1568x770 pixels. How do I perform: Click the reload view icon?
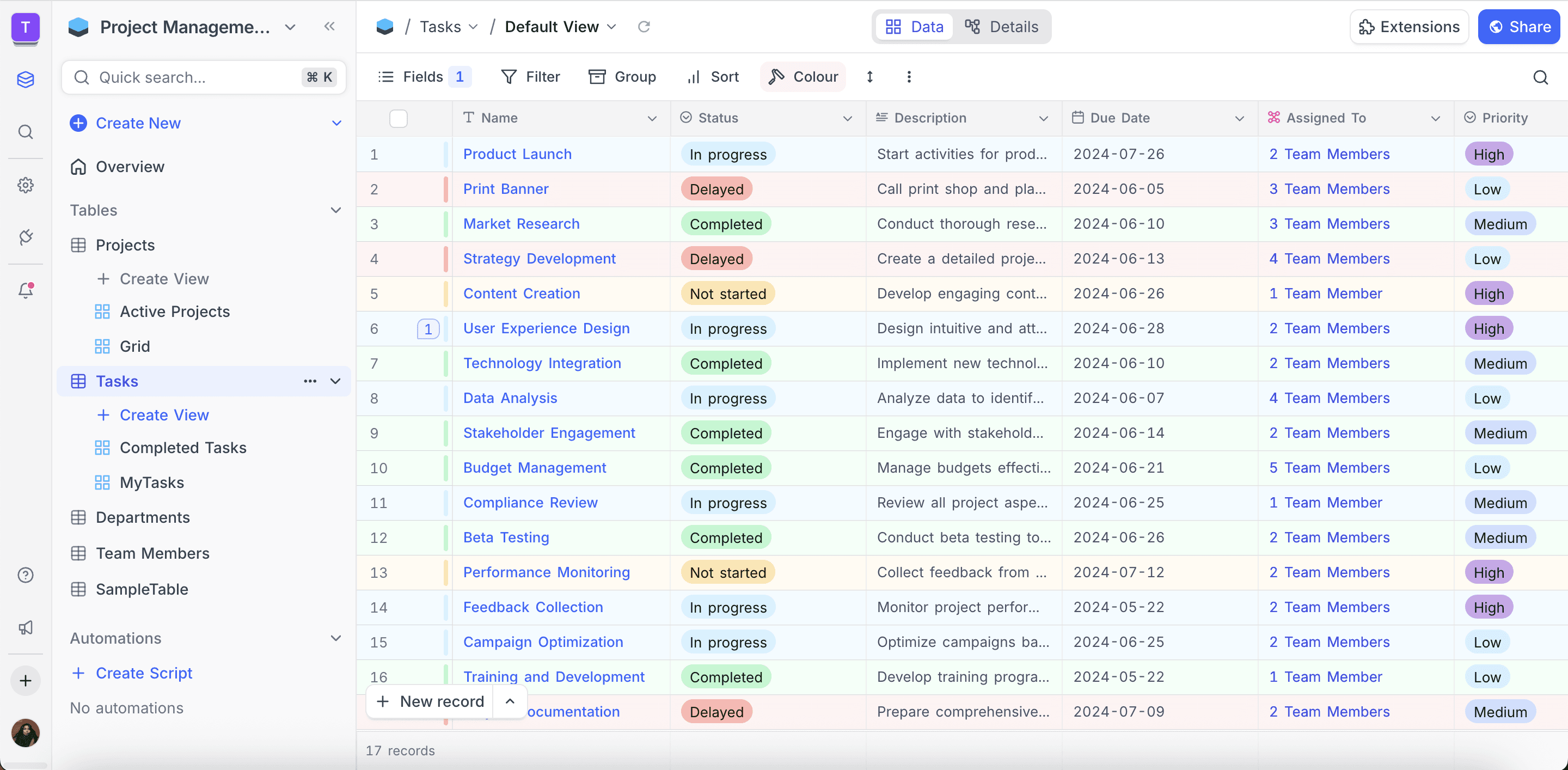[x=644, y=27]
